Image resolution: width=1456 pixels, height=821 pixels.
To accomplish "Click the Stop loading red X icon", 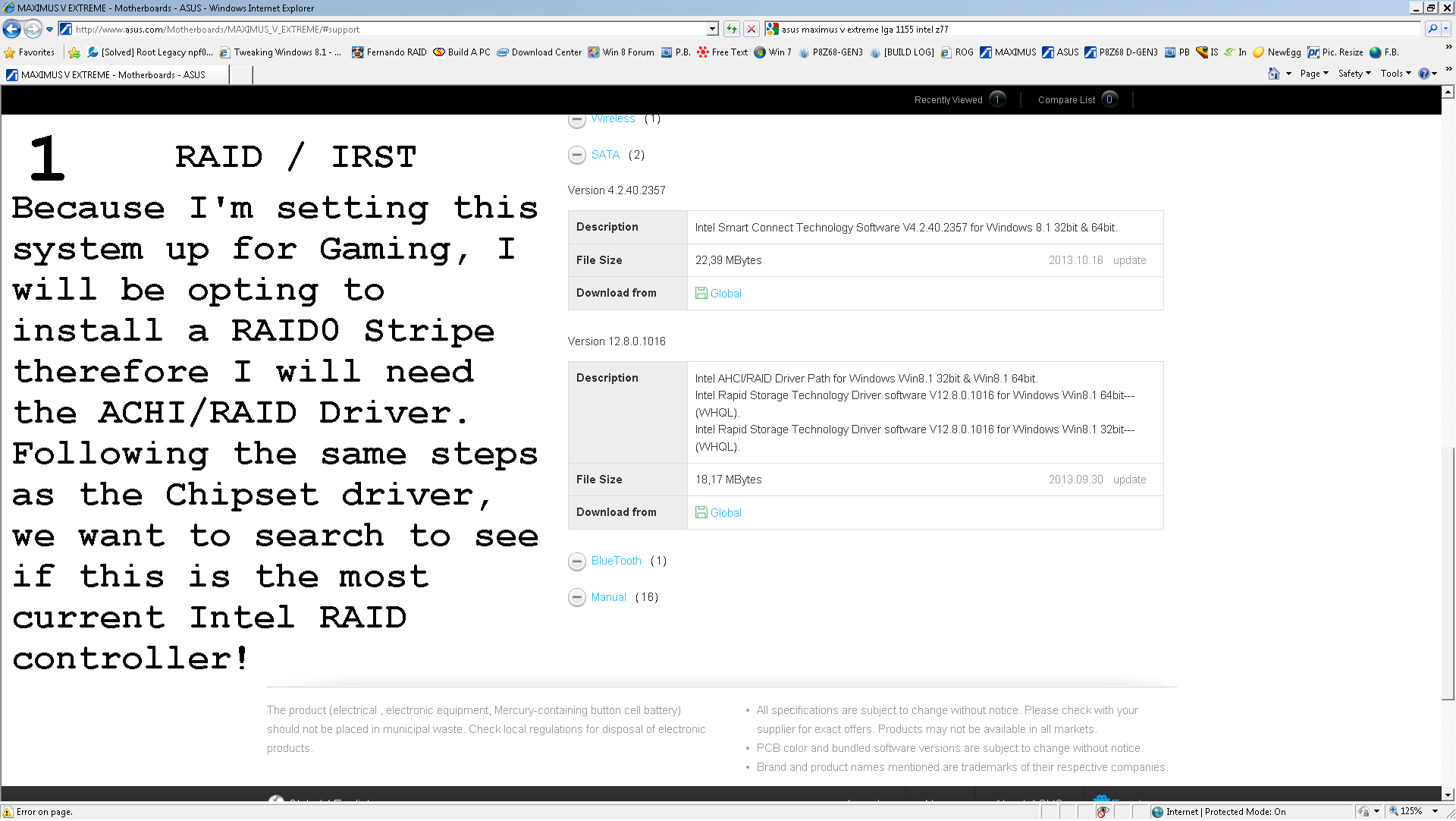I will pos(752,30).
